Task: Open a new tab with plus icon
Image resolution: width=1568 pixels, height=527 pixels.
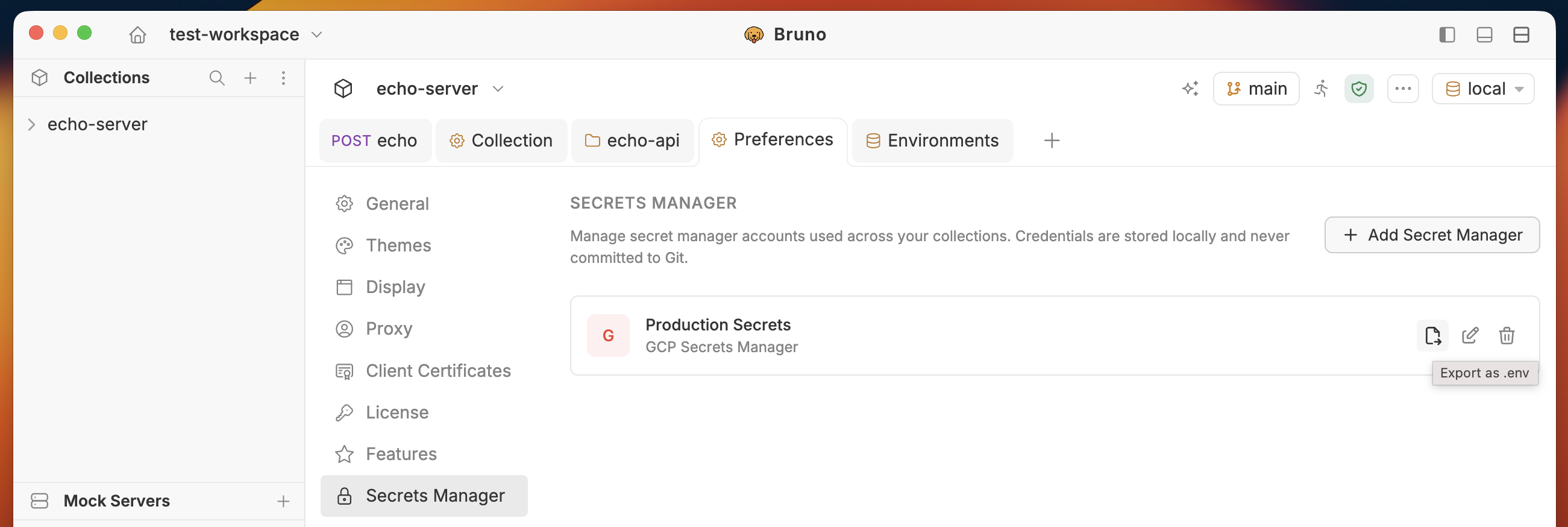Action: coord(1051,140)
